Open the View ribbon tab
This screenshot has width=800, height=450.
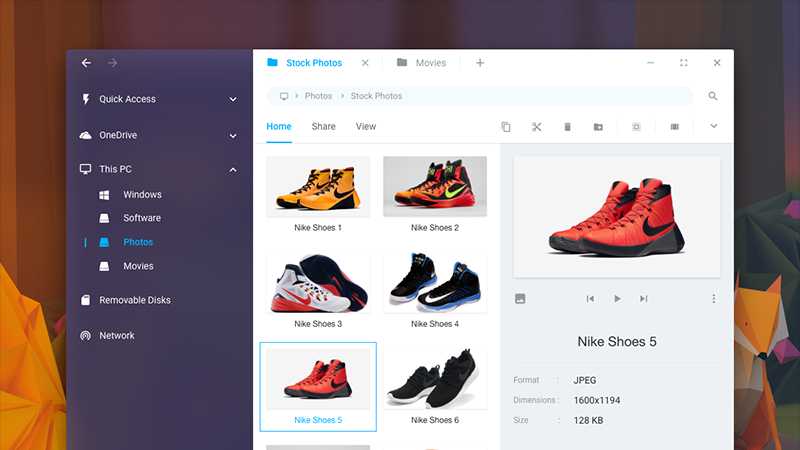click(x=366, y=127)
